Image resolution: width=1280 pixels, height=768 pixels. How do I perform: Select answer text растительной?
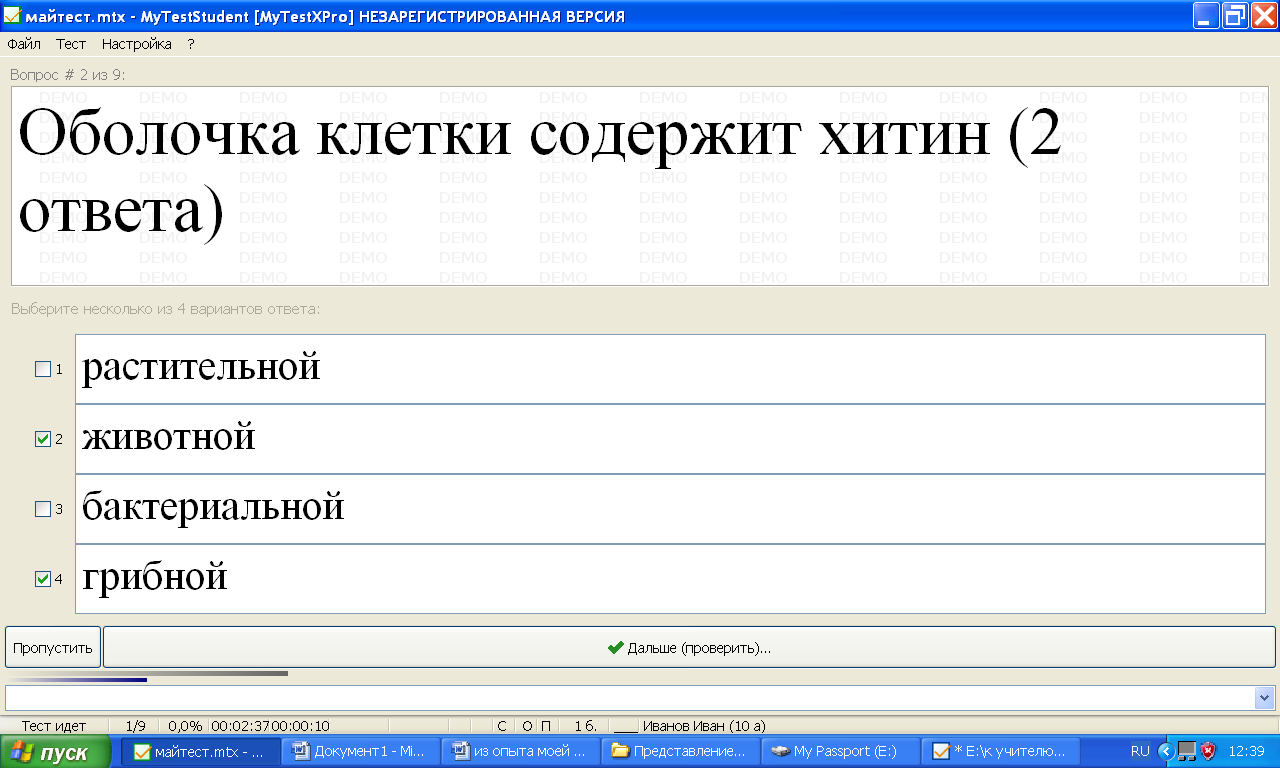click(x=201, y=367)
